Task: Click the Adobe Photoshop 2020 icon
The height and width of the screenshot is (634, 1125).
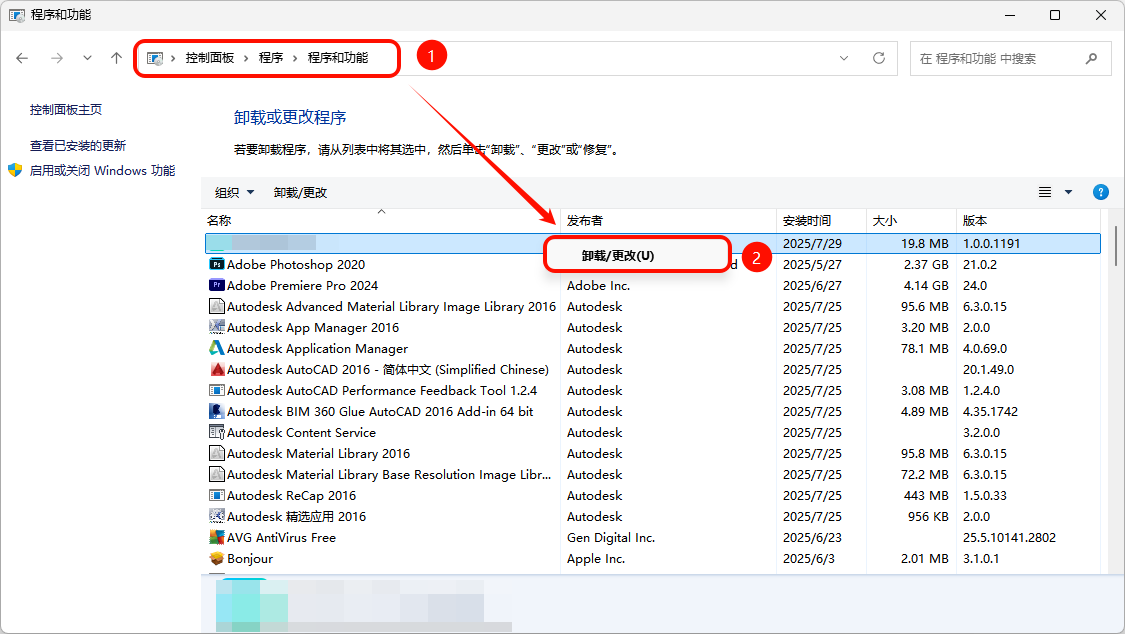Action: [217, 265]
